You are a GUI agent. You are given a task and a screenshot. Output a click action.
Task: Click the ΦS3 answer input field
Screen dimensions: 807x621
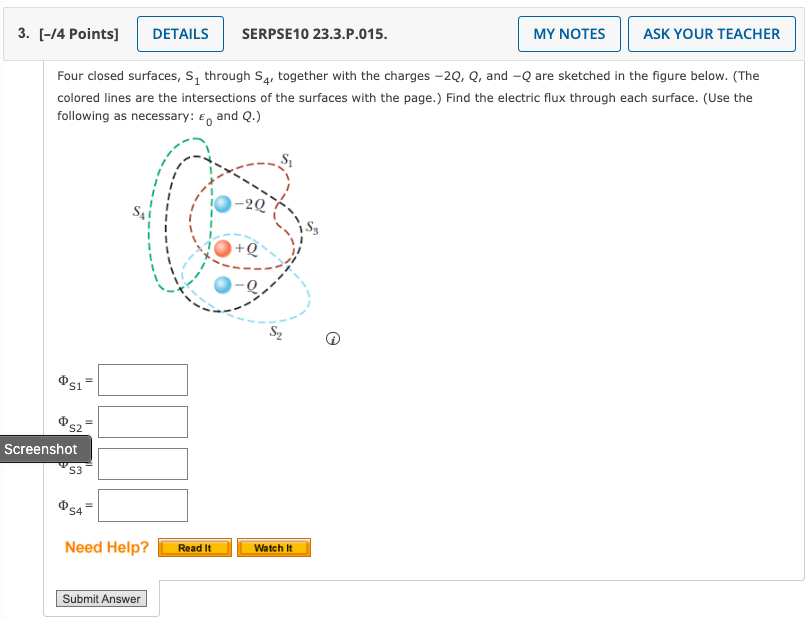142,463
